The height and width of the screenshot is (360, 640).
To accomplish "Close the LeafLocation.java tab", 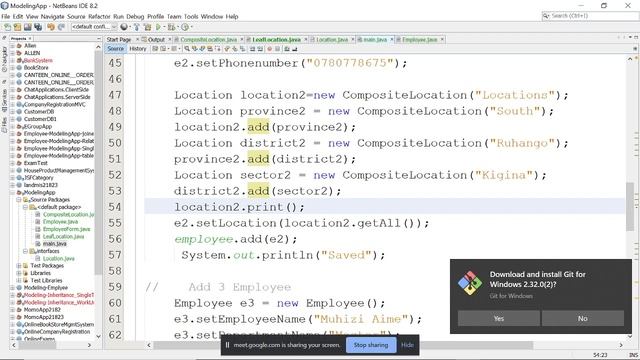I will pos(306,39).
